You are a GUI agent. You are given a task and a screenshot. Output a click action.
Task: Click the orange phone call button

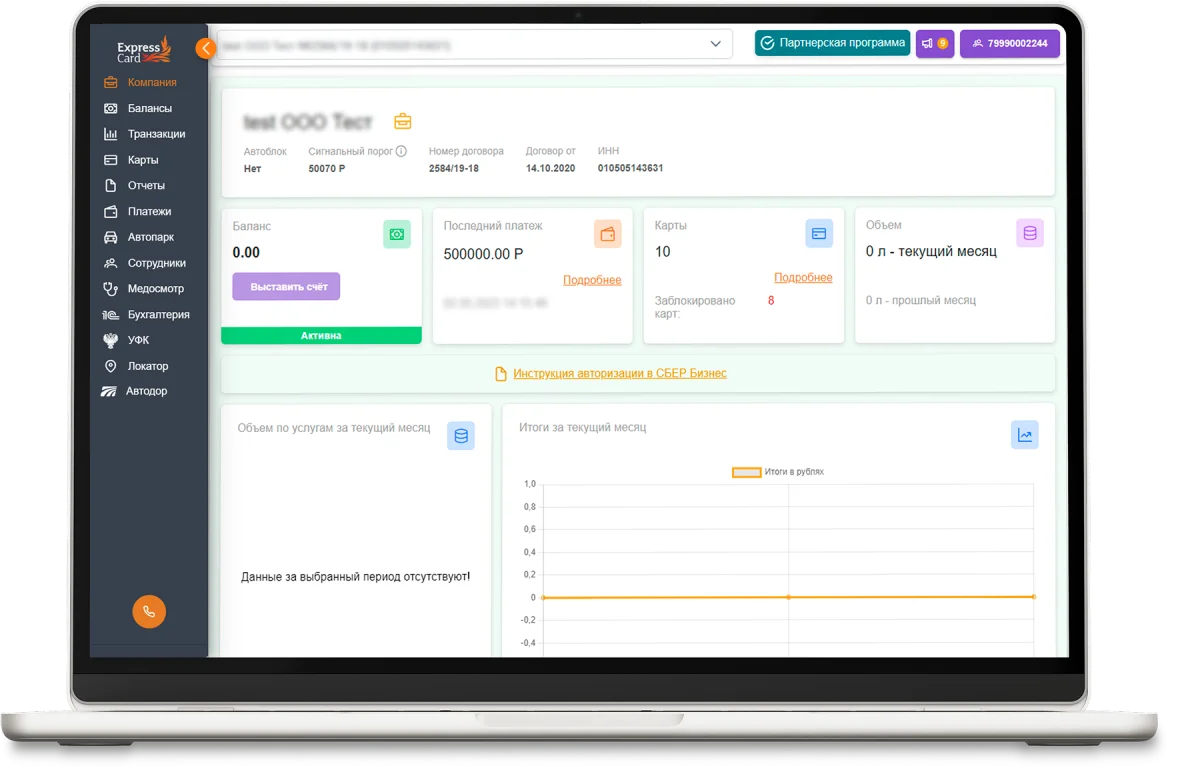click(149, 611)
